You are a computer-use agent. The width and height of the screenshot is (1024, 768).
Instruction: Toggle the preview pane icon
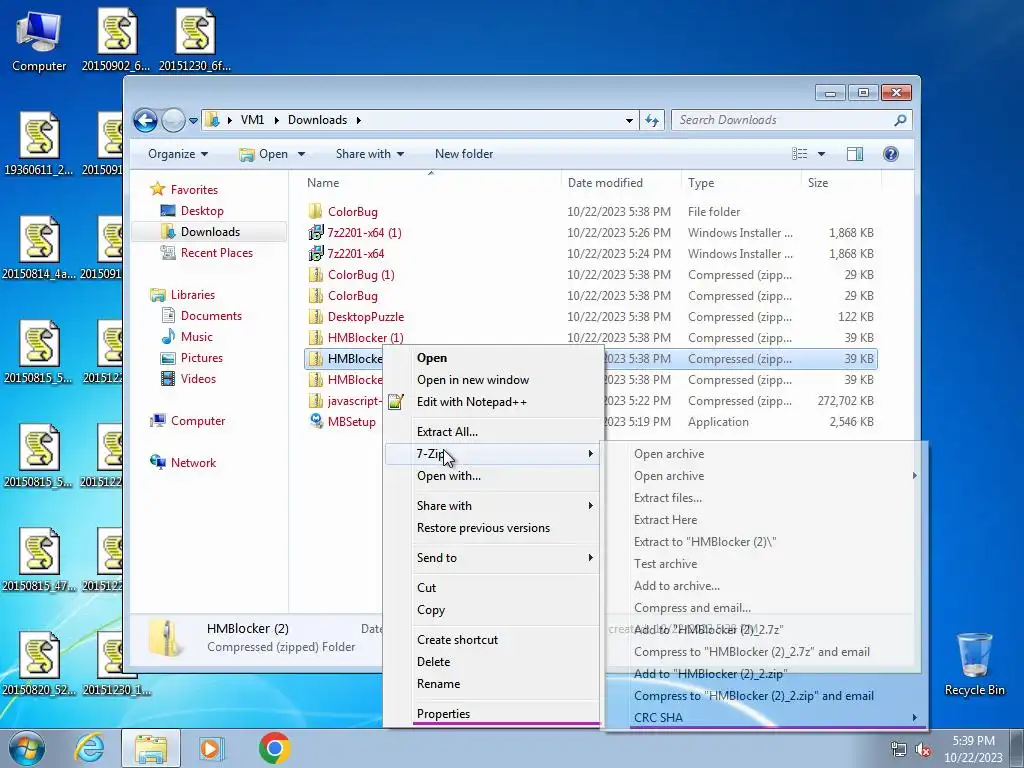[854, 154]
